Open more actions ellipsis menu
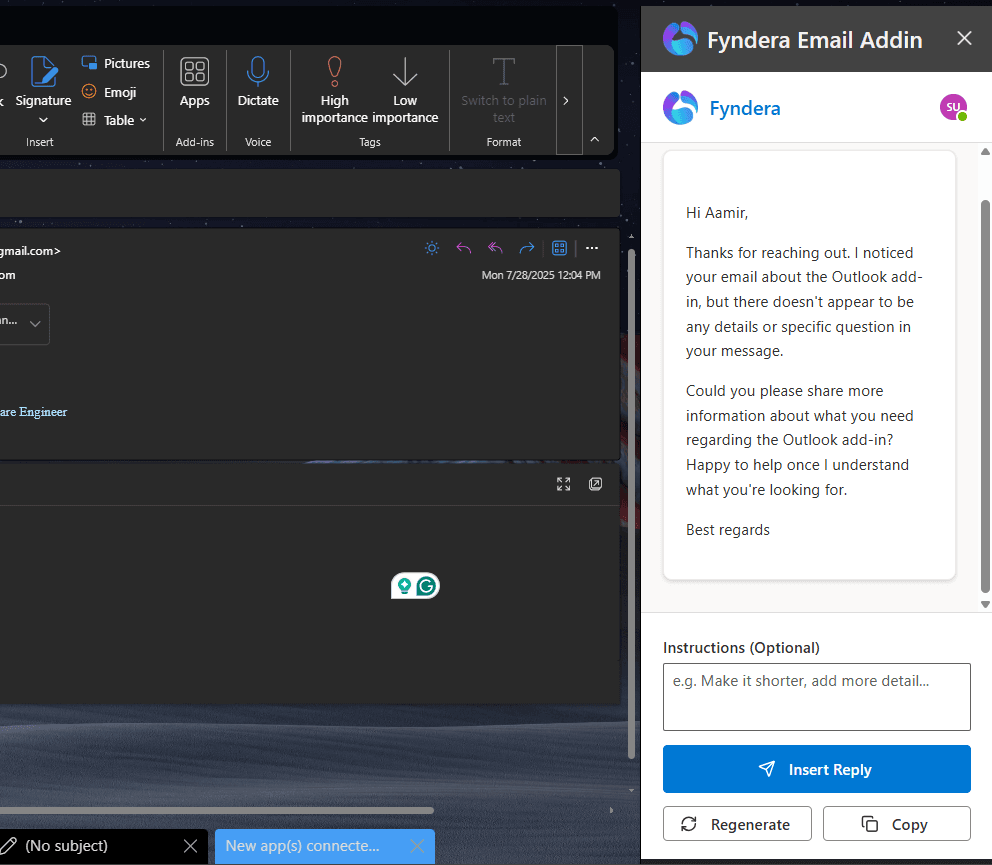This screenshot has width=992, height=865. pos(592,248)
